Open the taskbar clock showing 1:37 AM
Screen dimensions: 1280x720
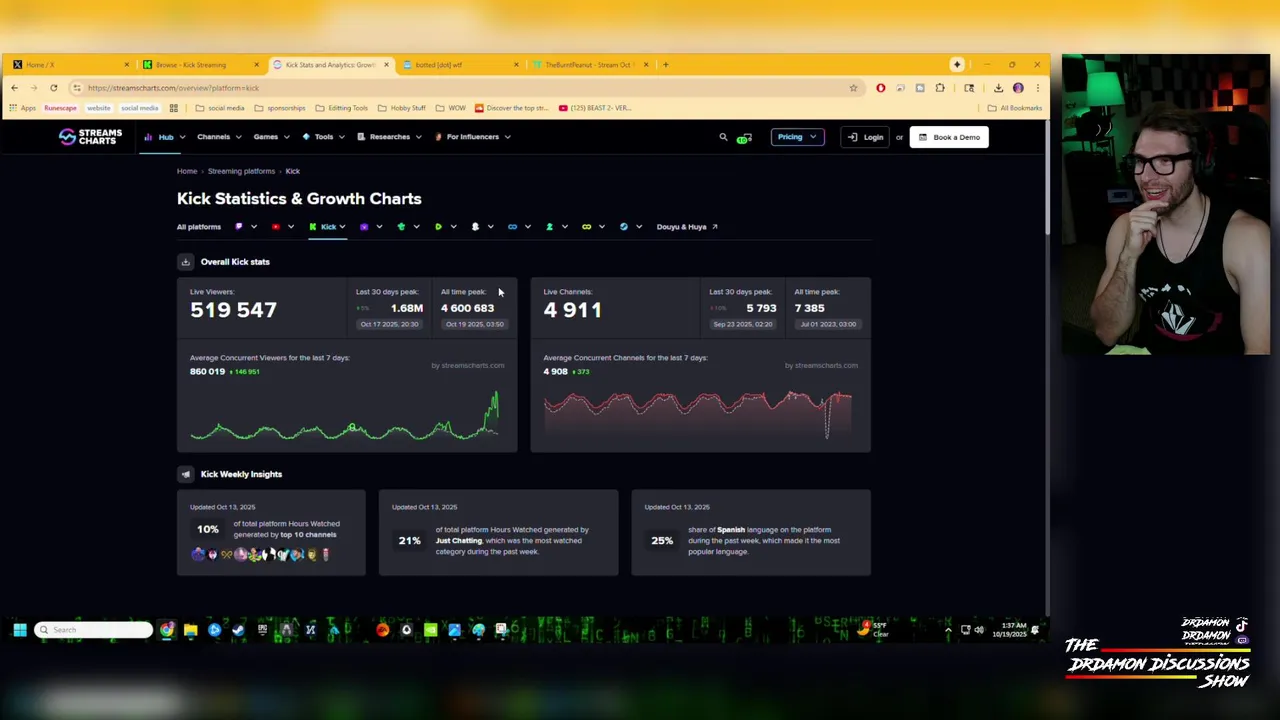(1009, 630)
